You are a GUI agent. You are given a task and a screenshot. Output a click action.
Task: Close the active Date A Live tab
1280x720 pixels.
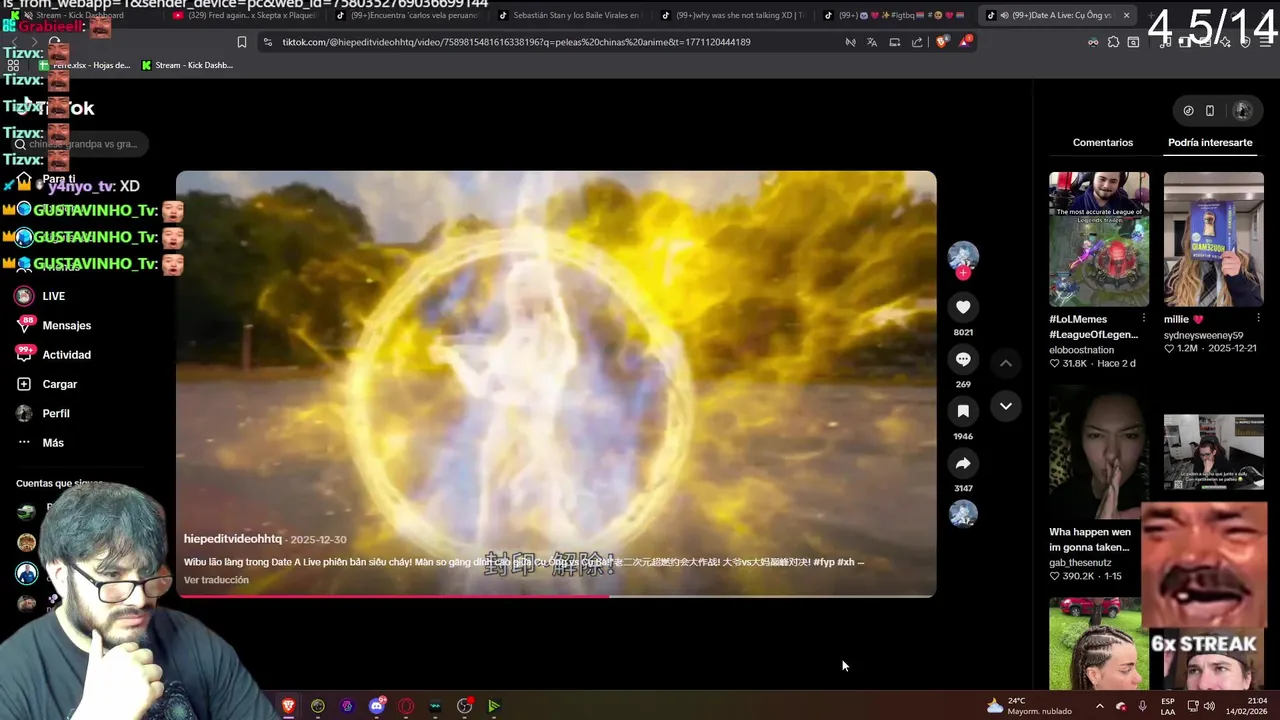point(1126,15)
